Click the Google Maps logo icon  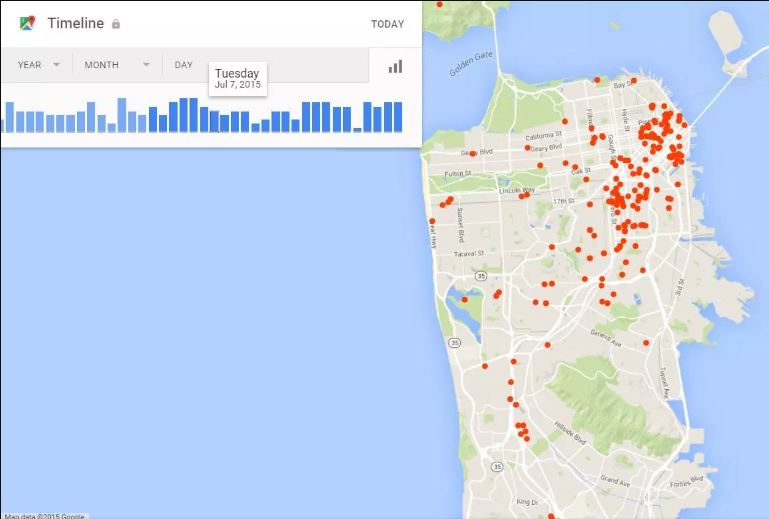tap(26, 23)
